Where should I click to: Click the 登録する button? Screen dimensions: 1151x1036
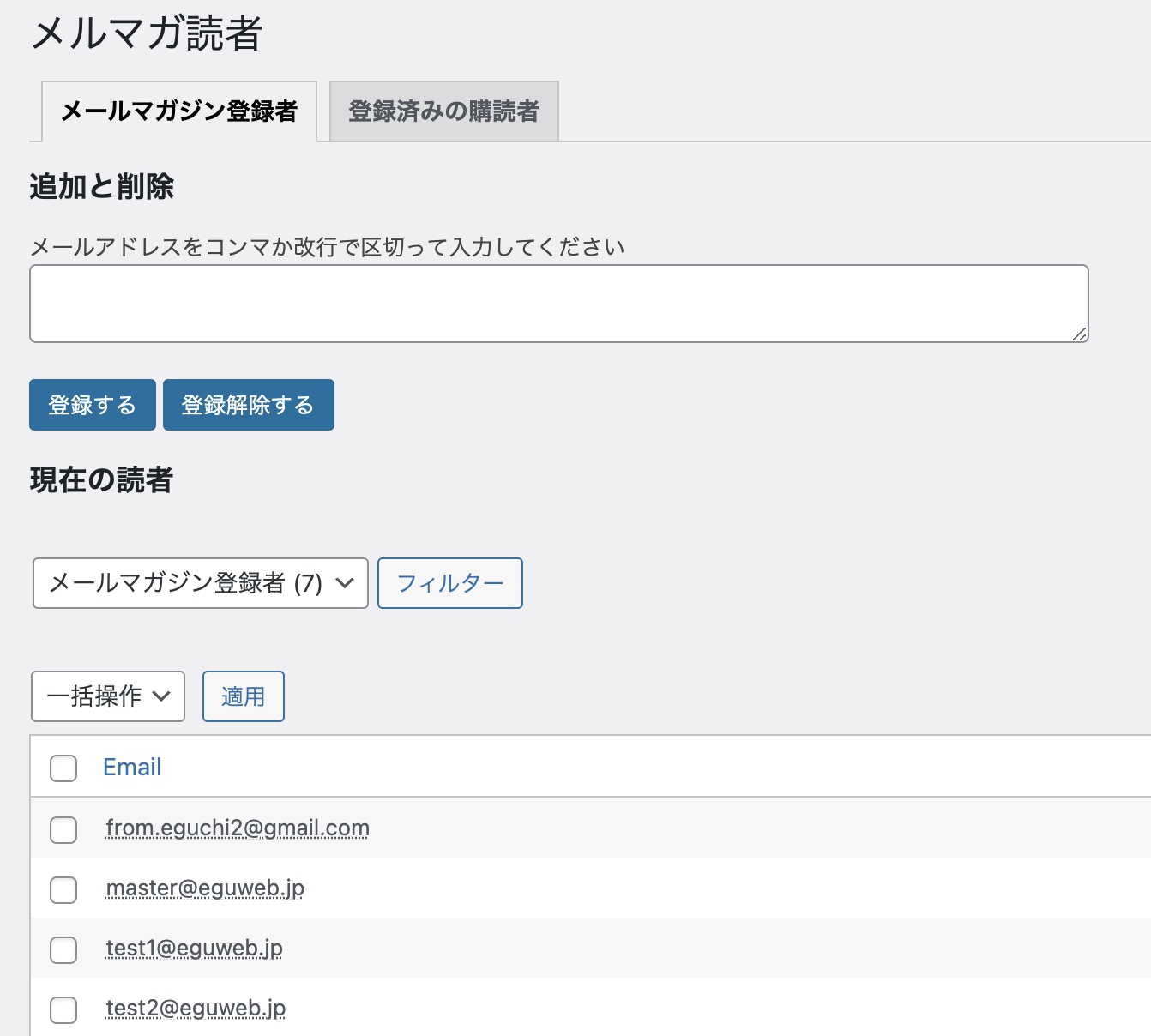point(92,404)
